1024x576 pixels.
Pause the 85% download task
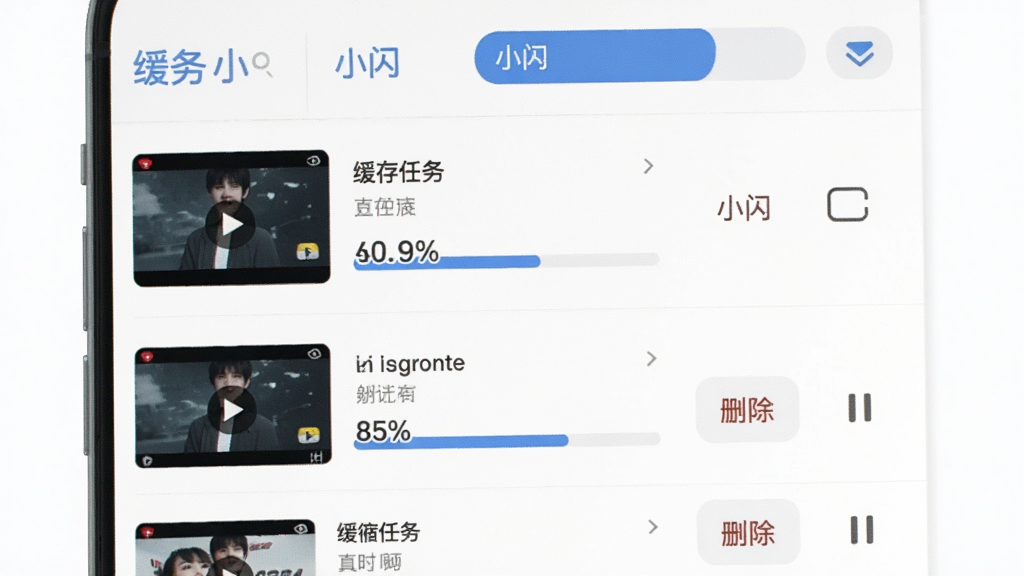click(859, 408)
